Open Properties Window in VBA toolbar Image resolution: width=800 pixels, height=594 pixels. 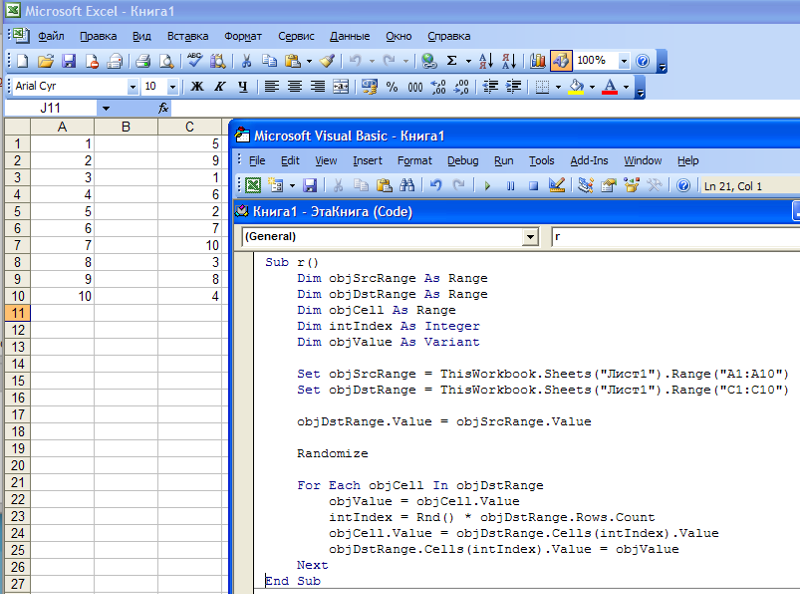[x=608, y=185]
